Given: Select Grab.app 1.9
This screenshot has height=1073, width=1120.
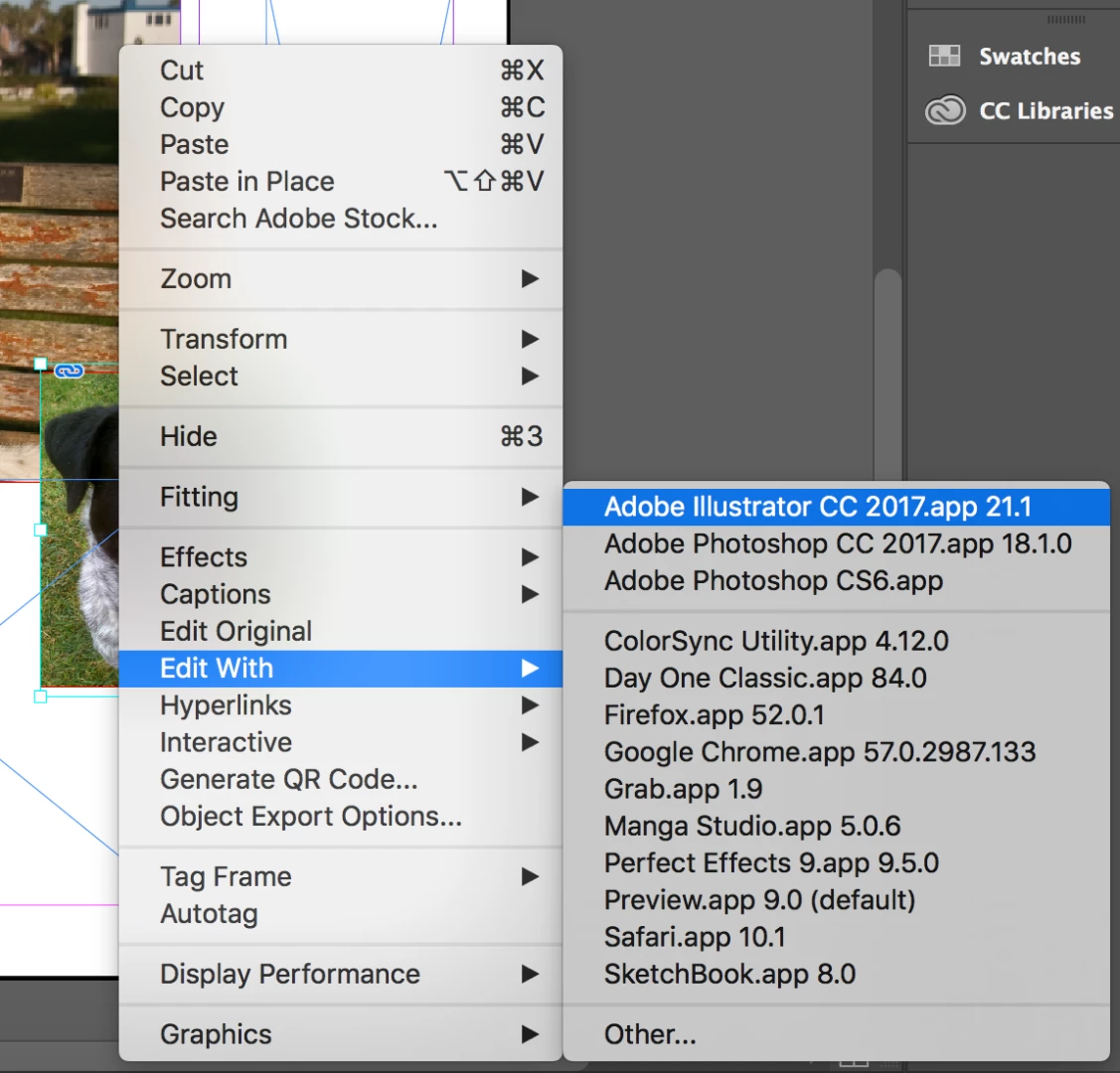Looking at the screenshot, I should (x=837, y=790).
